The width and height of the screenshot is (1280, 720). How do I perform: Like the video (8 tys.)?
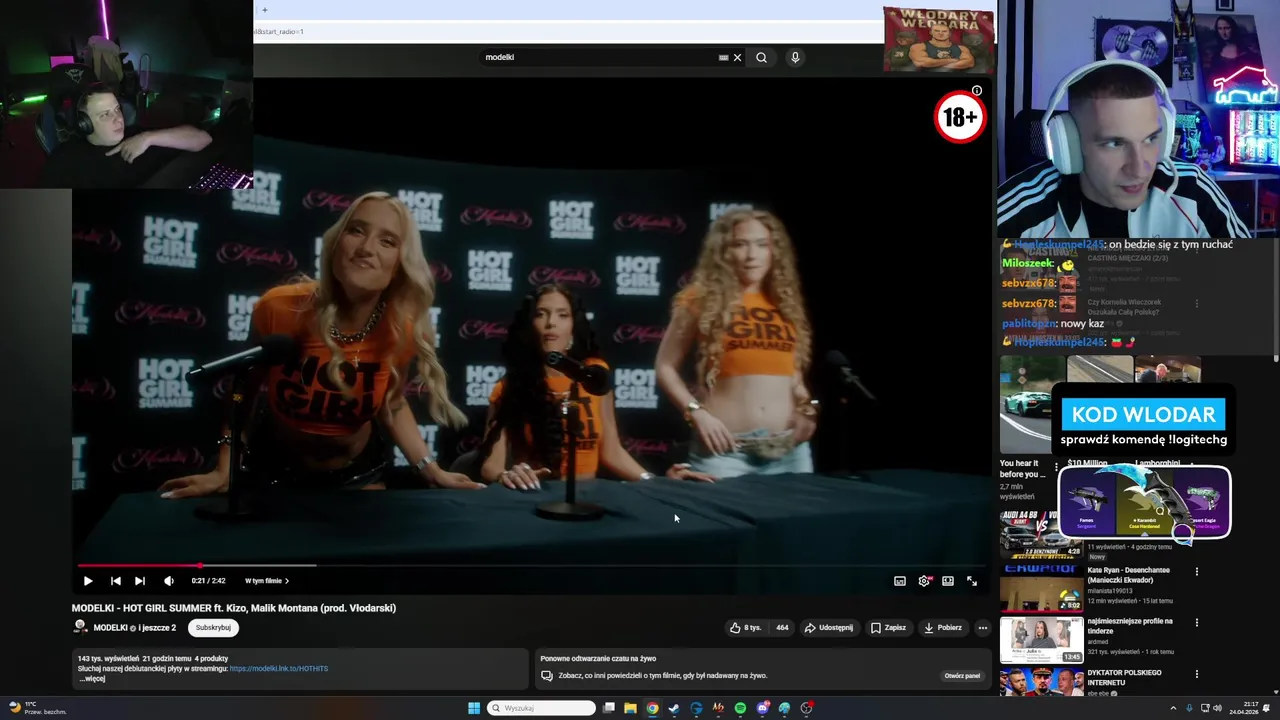(x=746, y=628)
